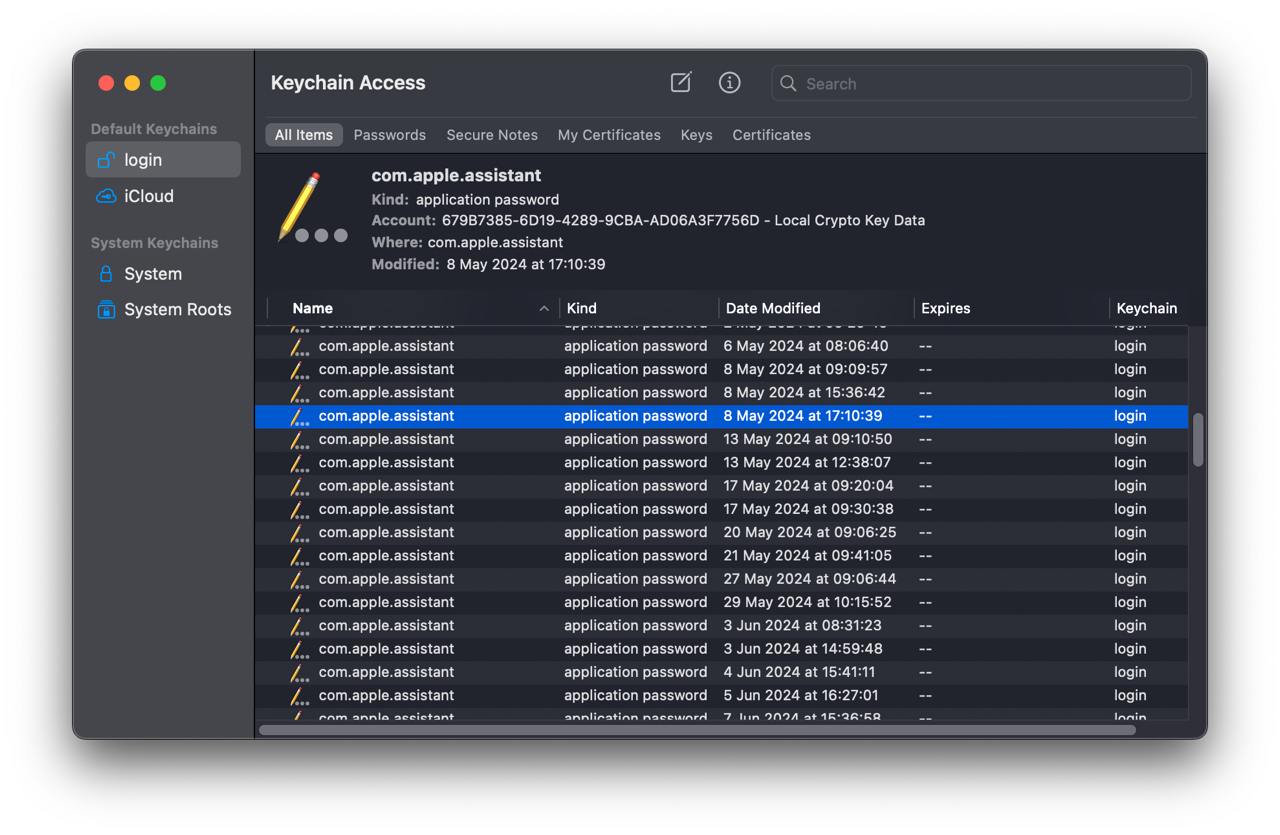Click the horizontal scrollbar at table bottom
Screen dimensions: 1280x835
(697, 730)
